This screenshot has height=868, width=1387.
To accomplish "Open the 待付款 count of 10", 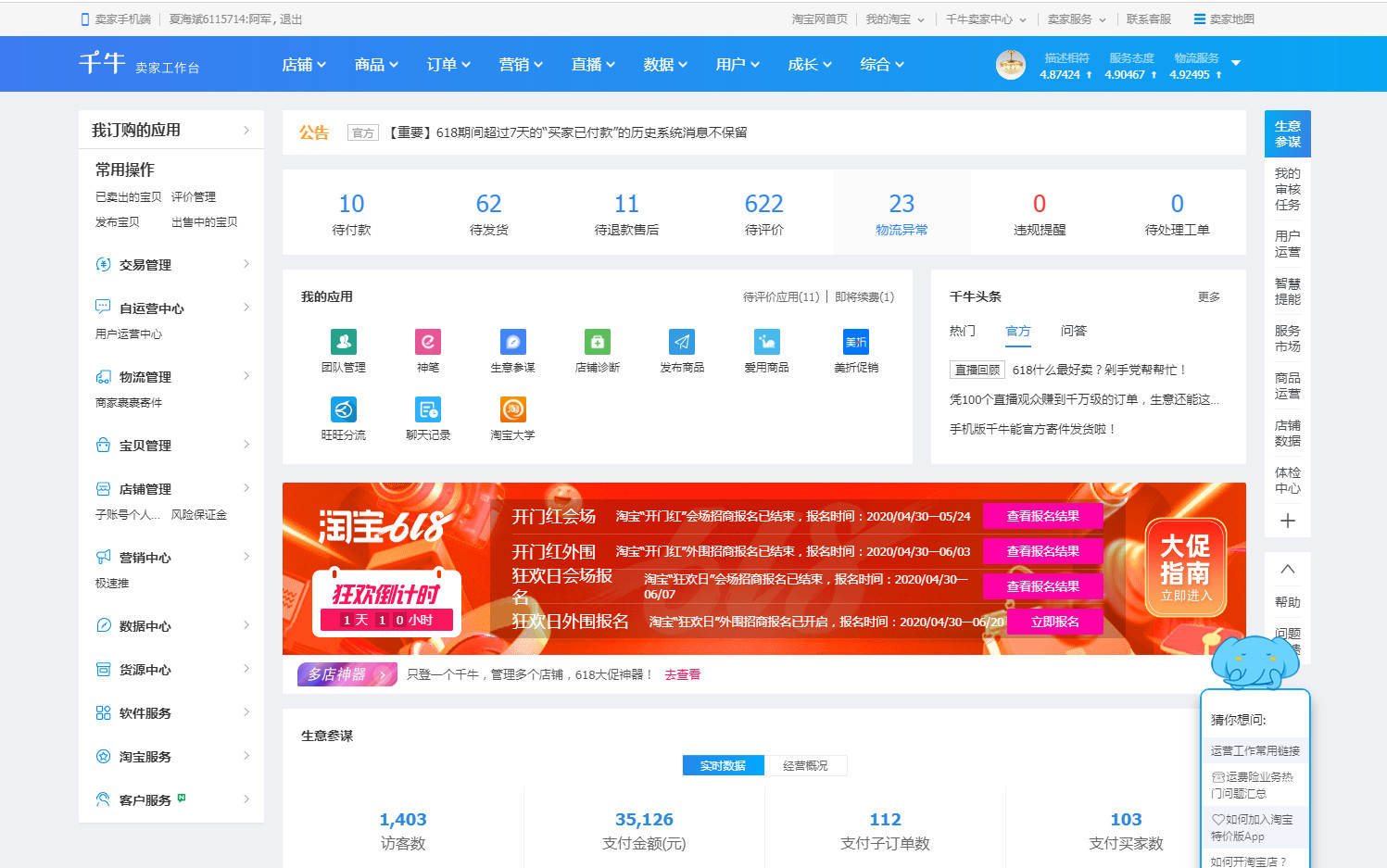I will click(351, 204).
